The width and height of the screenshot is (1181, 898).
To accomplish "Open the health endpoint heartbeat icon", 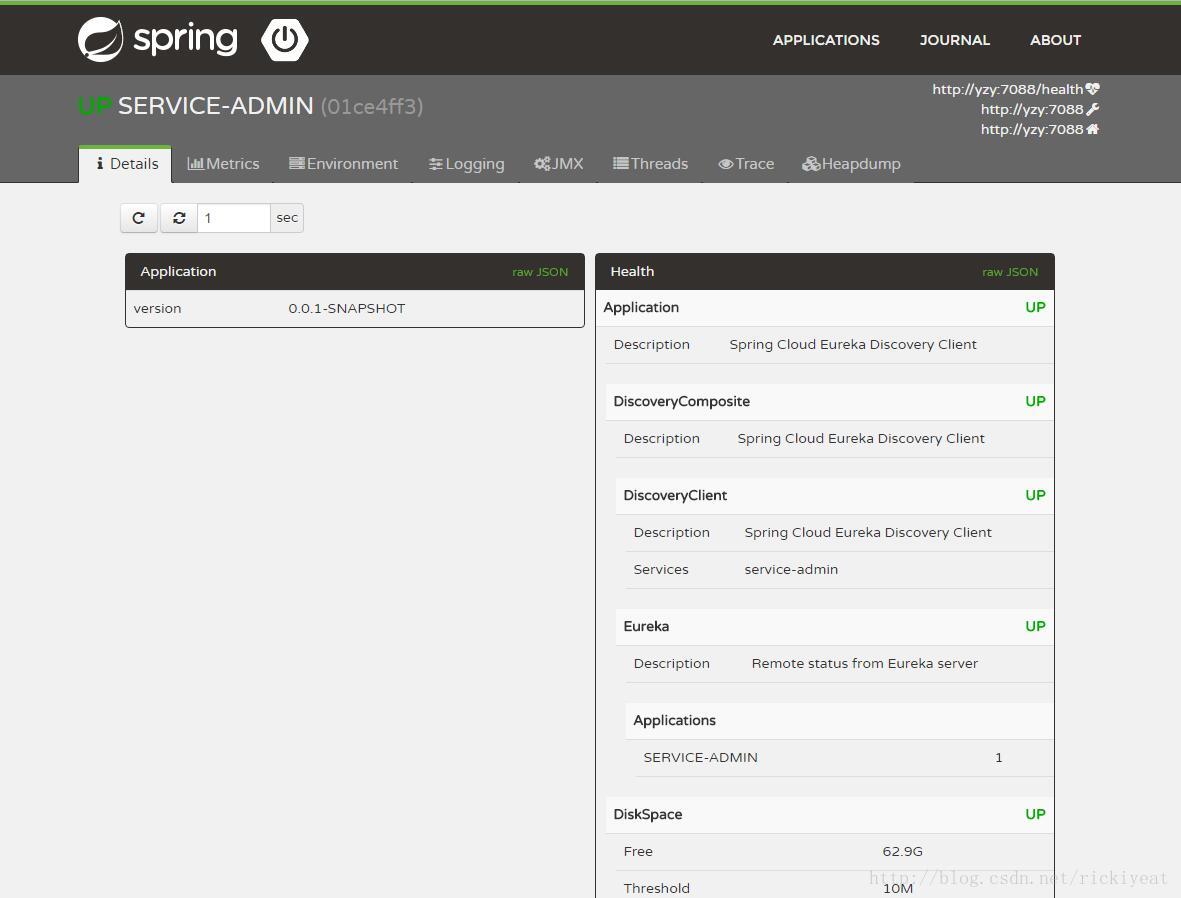I will coord(1093,88).
